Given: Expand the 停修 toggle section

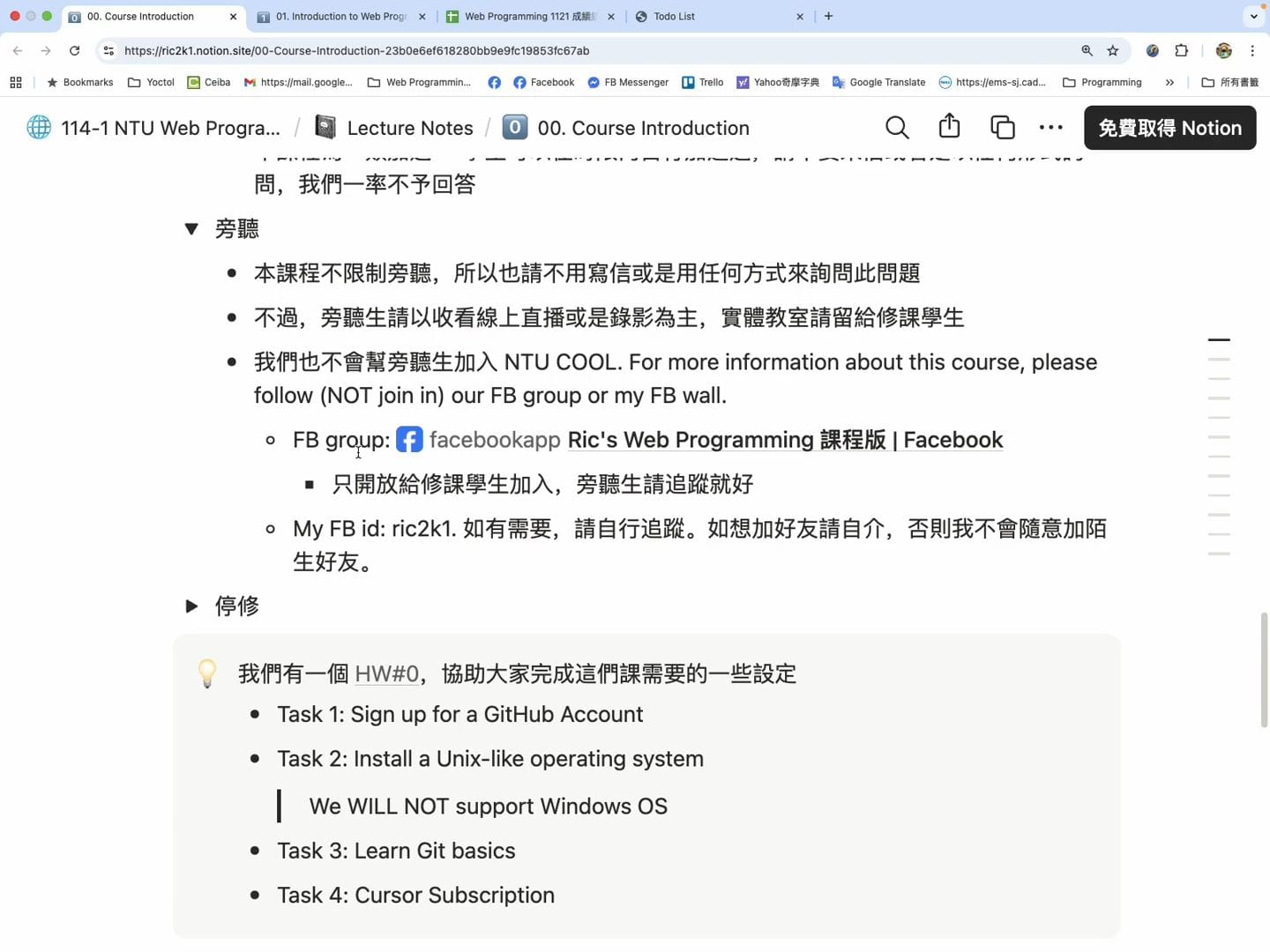Looking at the screenshot, I should click(191, 606).
